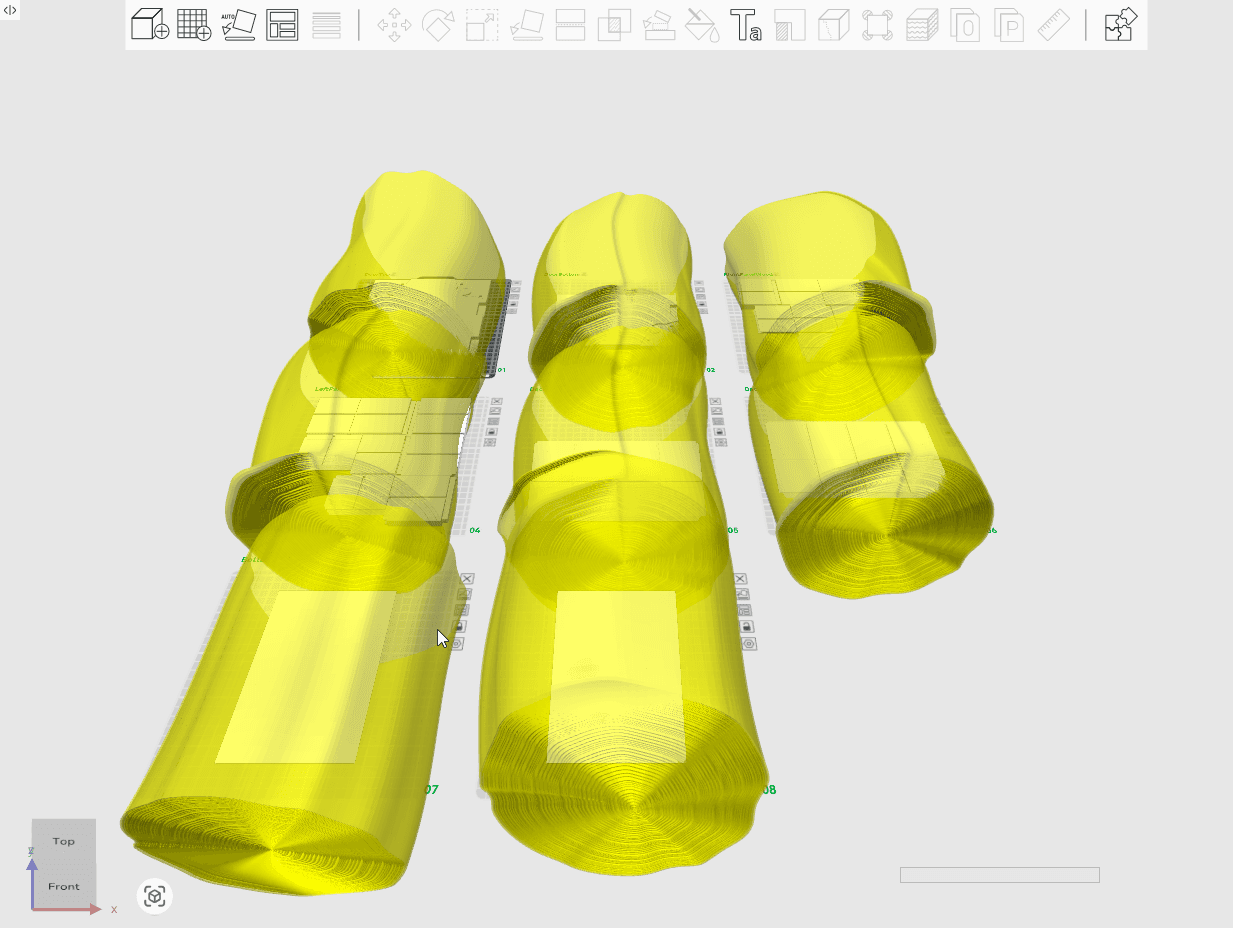Arrange objects on plate 07

[x=462, y=610]
